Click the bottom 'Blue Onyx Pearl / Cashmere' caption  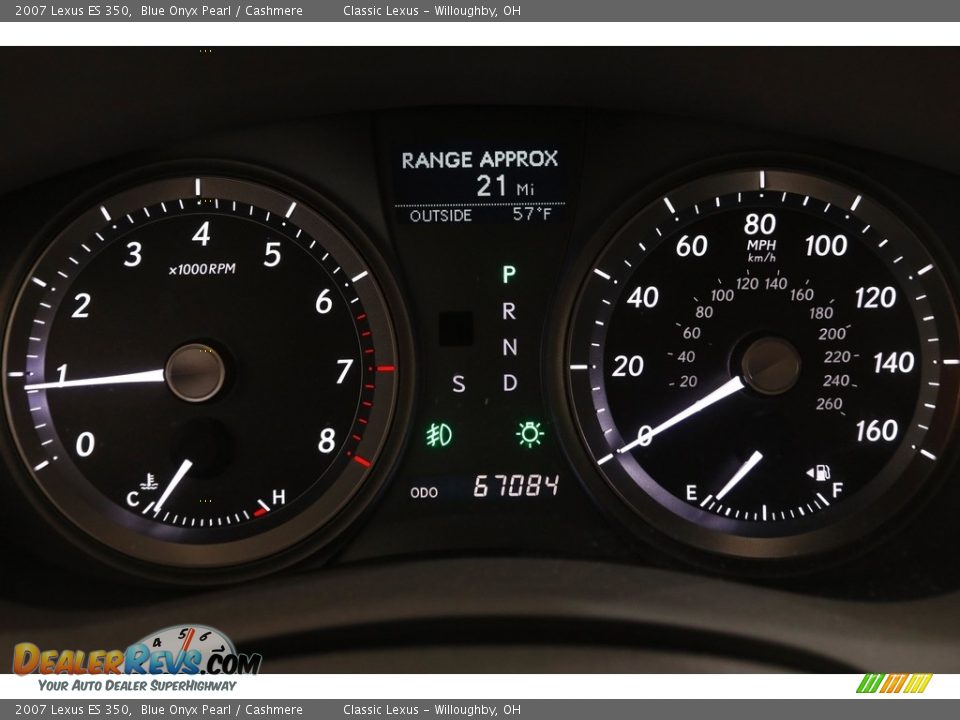click(222, 710)
